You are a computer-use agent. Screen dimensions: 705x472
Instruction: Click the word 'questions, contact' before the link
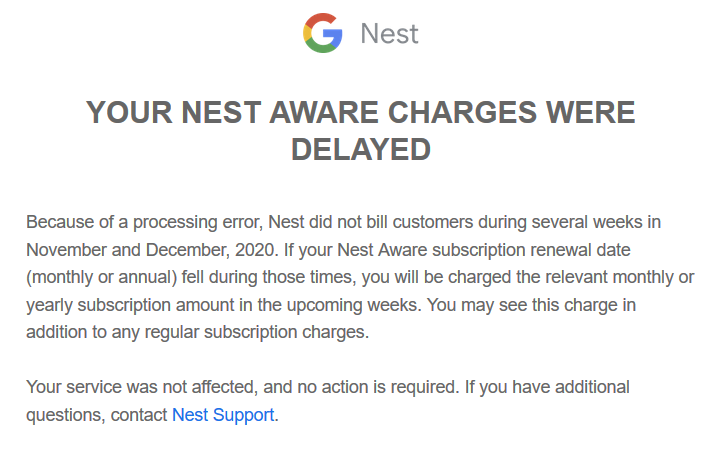click(97, 414)
